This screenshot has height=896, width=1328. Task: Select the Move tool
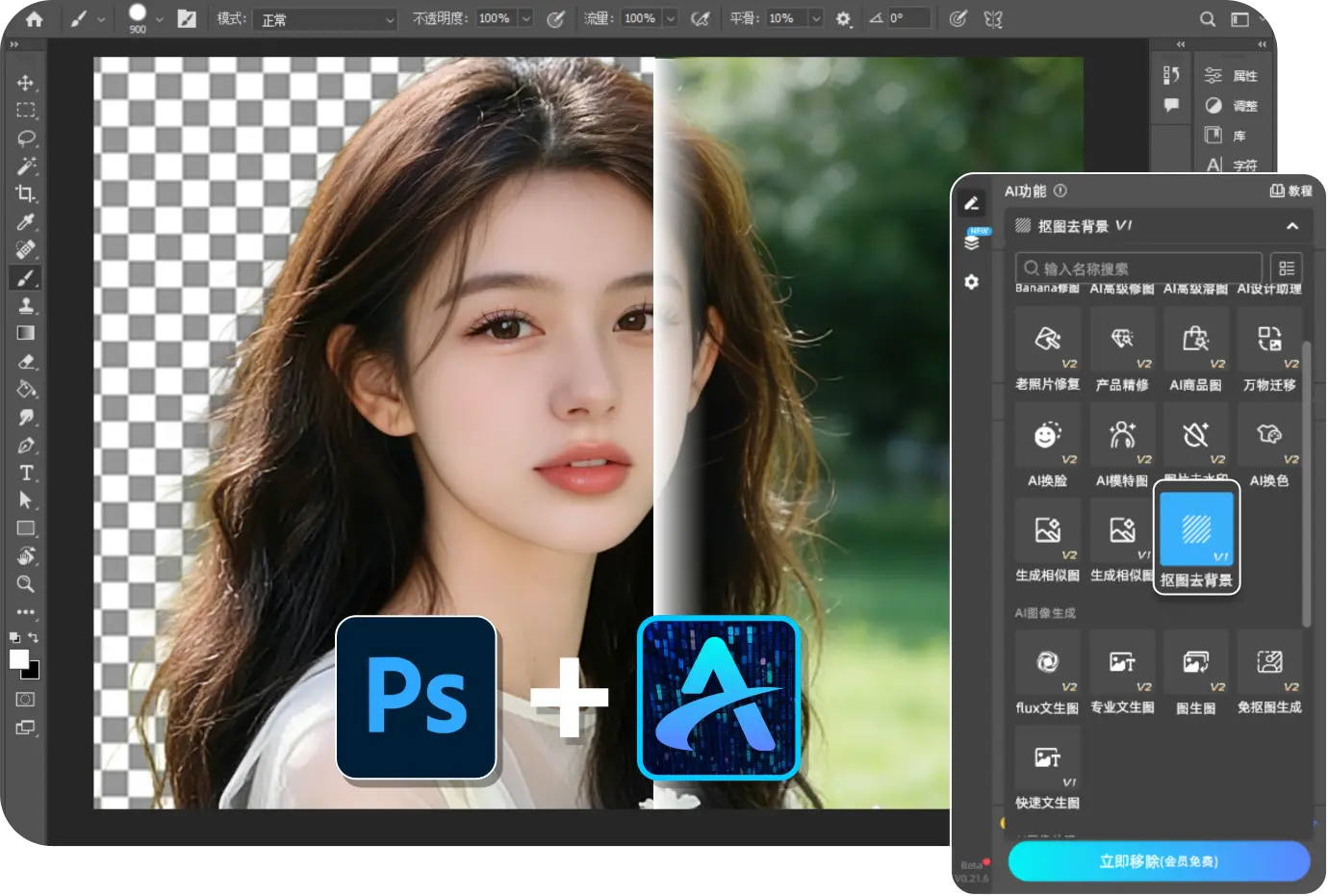(x=25, y=83)
